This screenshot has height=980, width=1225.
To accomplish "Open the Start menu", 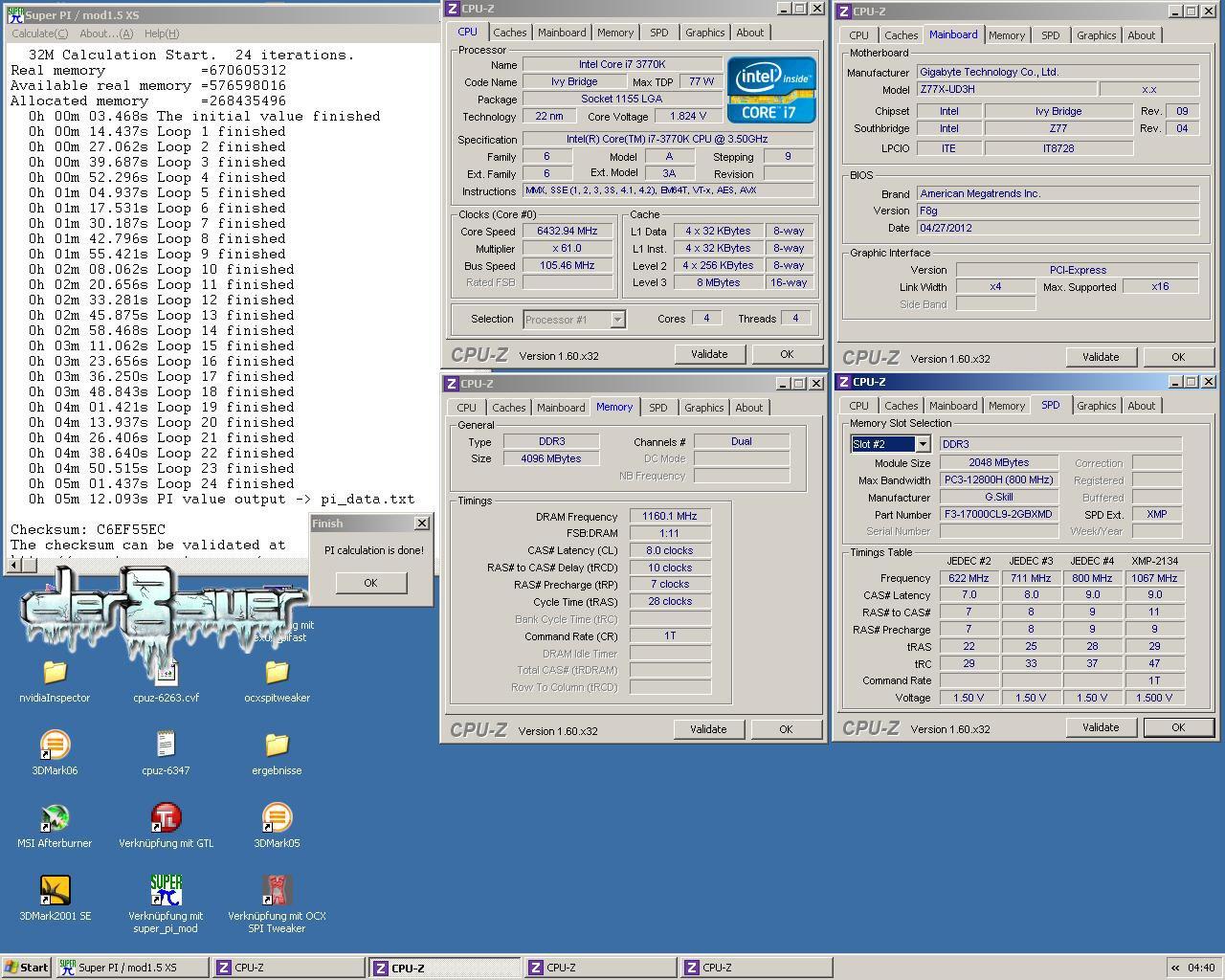I will point(26,968).
